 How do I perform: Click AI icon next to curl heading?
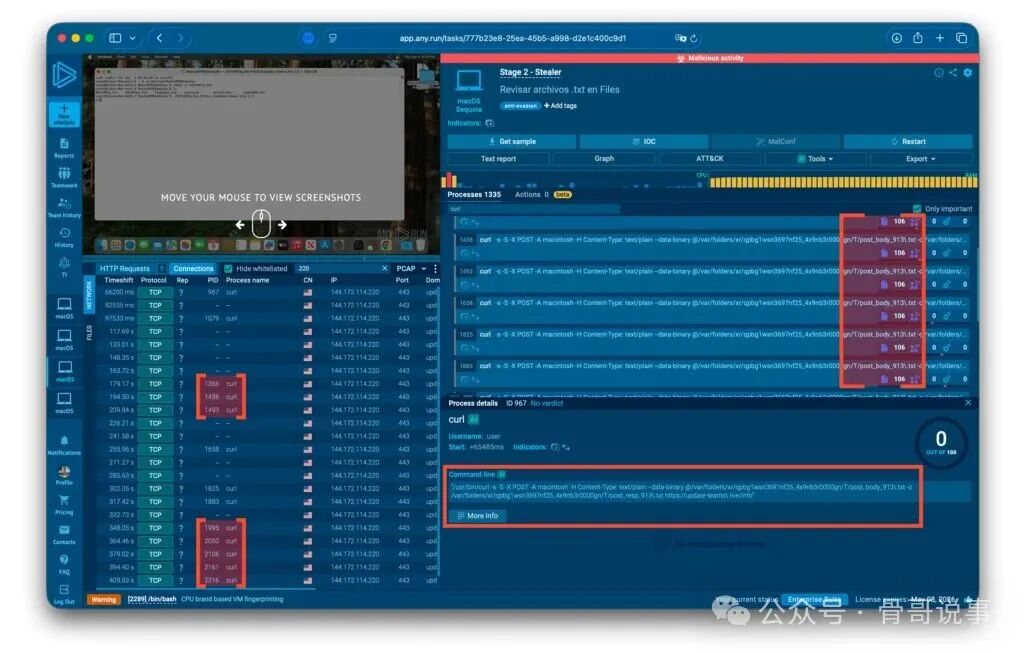(474, 419)
